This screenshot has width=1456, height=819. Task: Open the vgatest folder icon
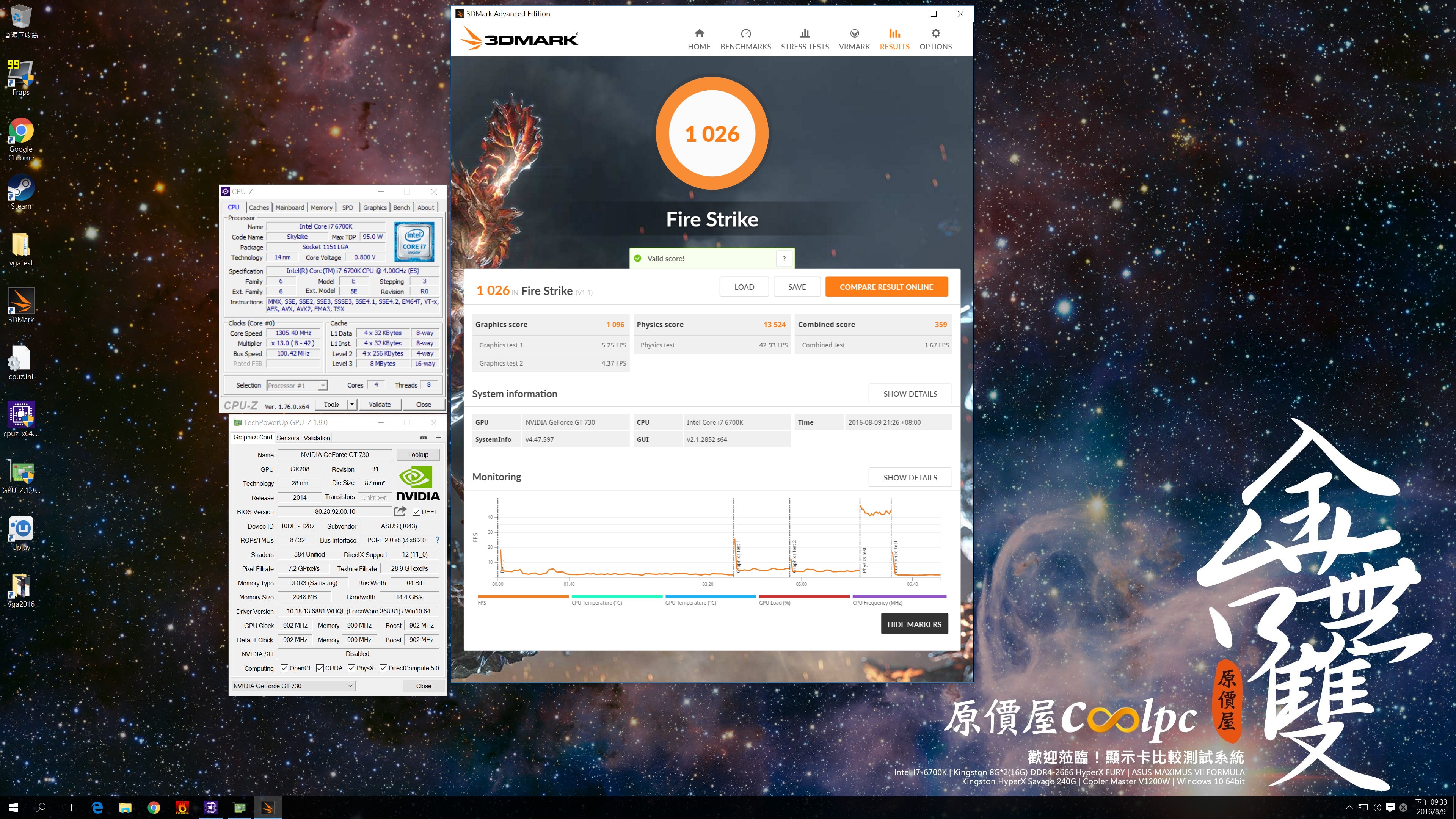point(21,249)
